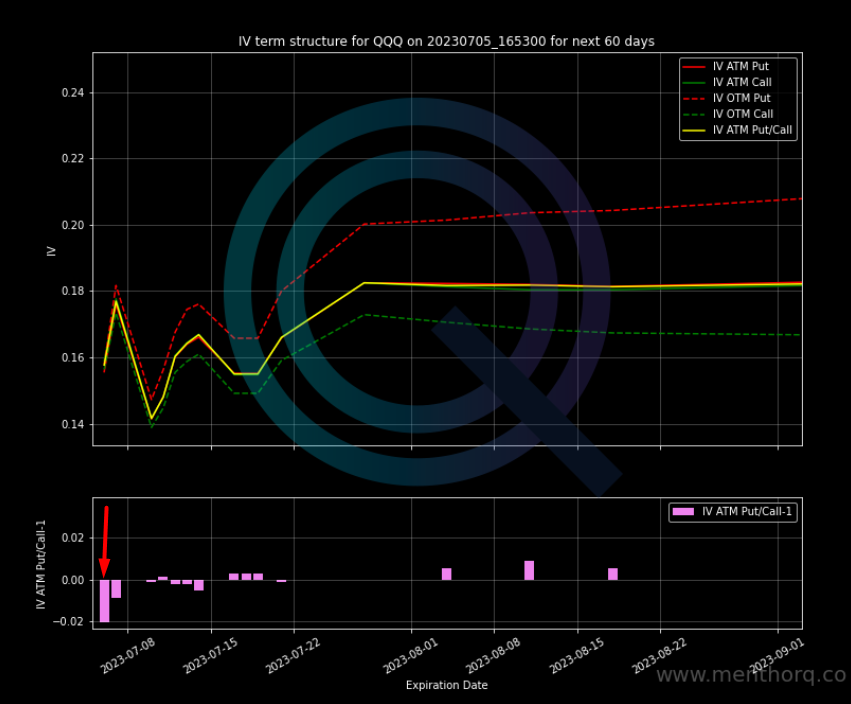Click the positive 0.02 tick on lower chart
This screenshot has width=851, height=704.
pos(73,538)
